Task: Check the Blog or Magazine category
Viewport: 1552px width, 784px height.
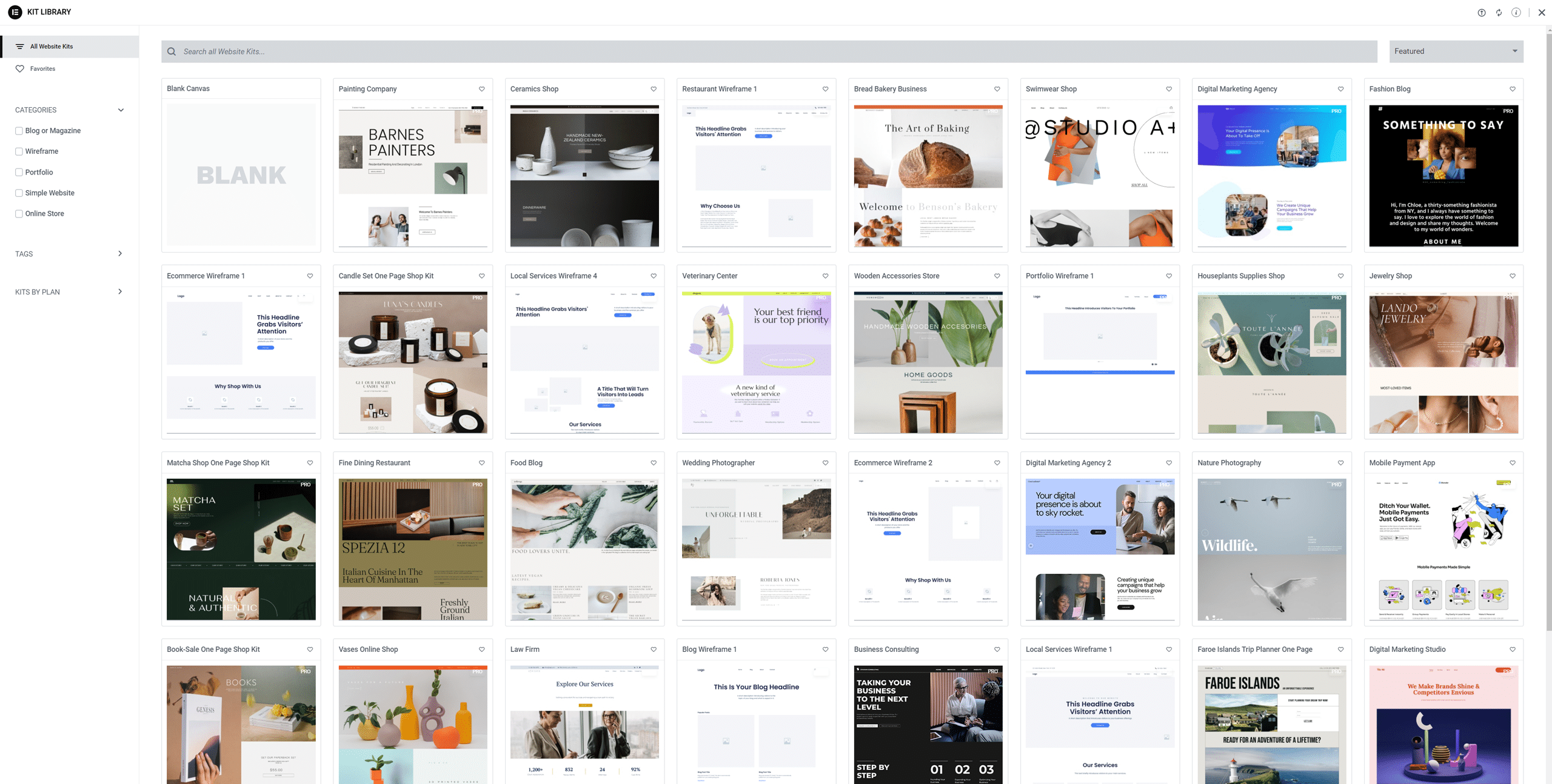Action: point(19,131)
